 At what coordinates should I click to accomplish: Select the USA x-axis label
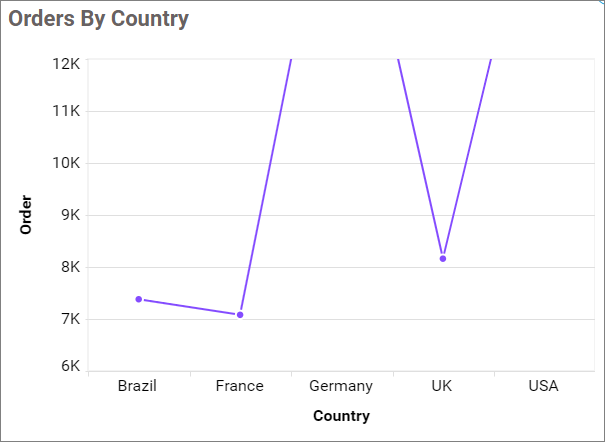pos(543,386)
